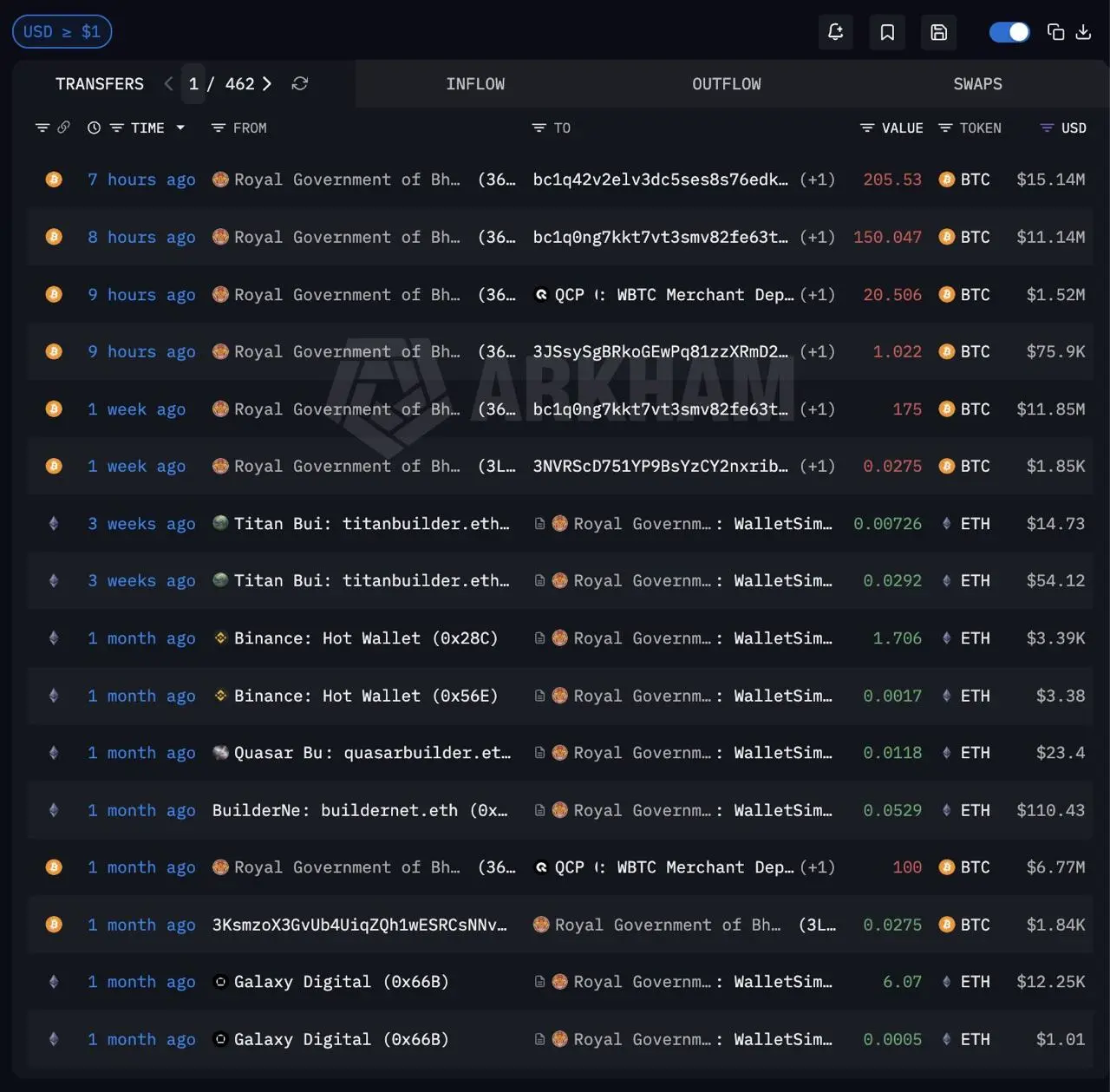Click the bookmark icon in top toolbar
This screenshot has width=1110, height=1092.
(x=887, y=32)
